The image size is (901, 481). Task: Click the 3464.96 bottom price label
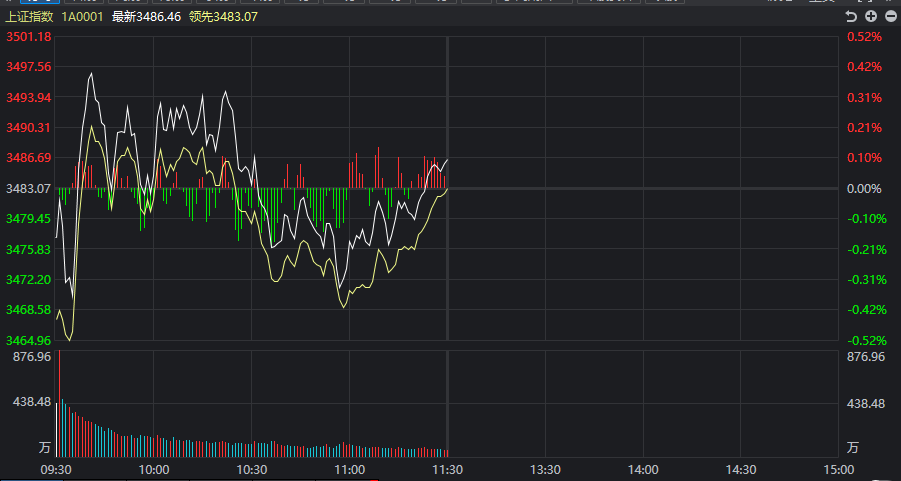click(29, 340)
